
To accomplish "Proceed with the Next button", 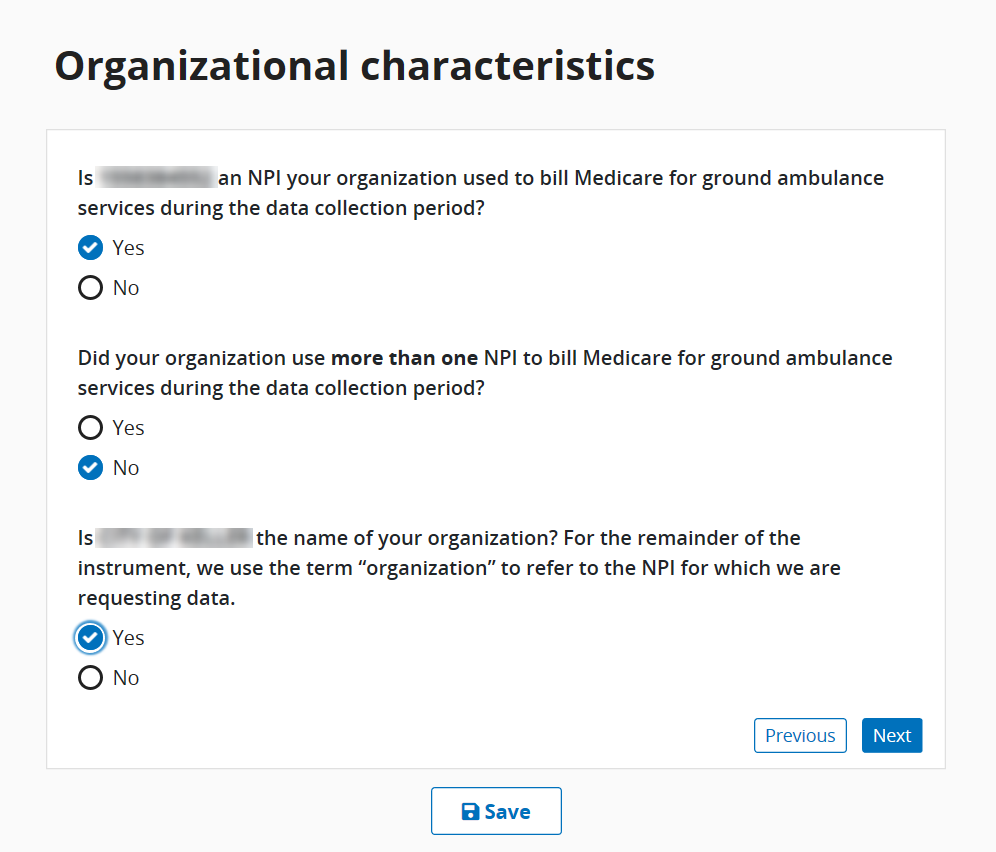I will (x=892, y=736).
